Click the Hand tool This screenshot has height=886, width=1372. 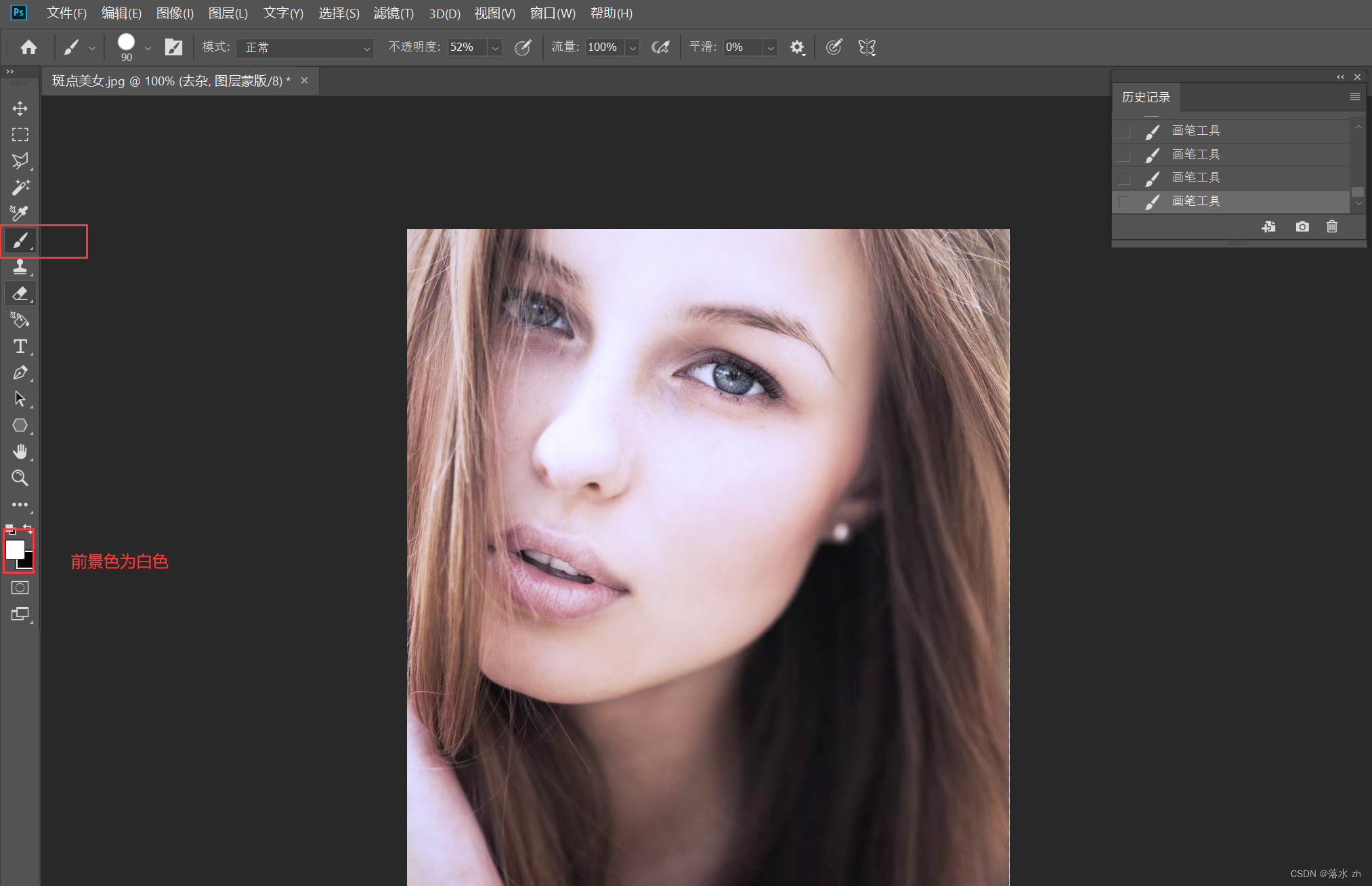coord(20,452)
